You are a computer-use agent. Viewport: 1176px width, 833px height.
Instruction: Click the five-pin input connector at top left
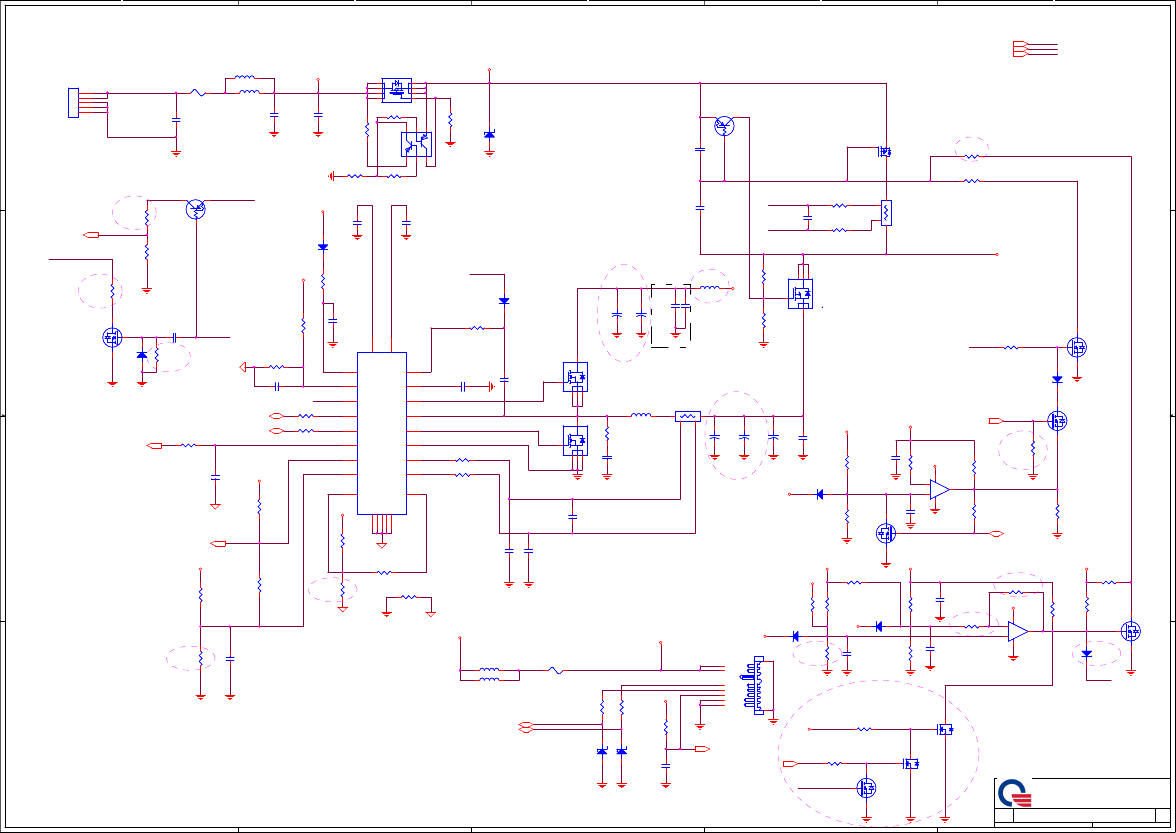pos(74,103)
